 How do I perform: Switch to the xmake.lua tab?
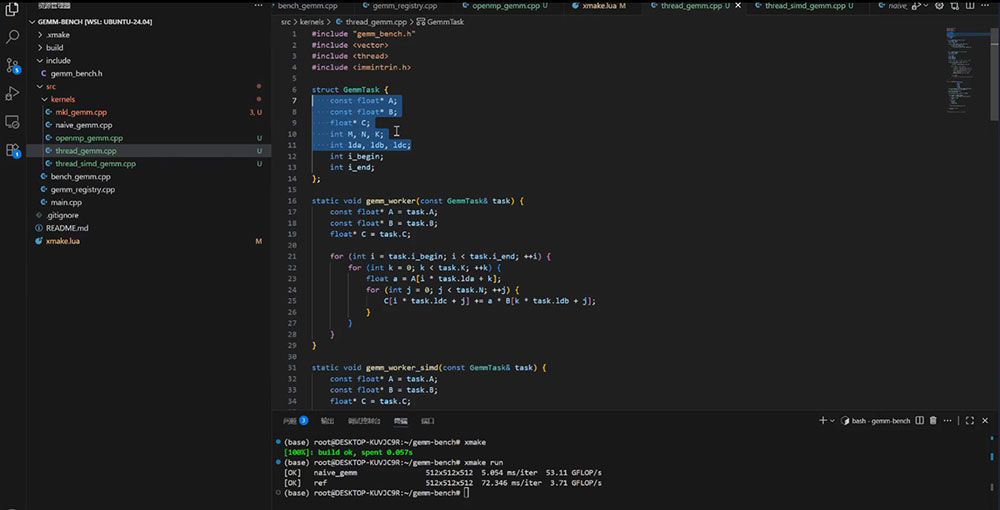pyautogui.click(x=599, y=6)
